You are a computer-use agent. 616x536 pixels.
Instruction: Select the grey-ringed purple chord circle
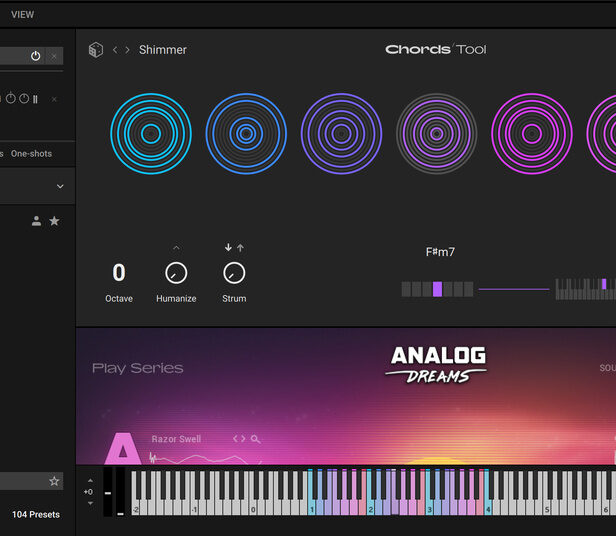436,134
